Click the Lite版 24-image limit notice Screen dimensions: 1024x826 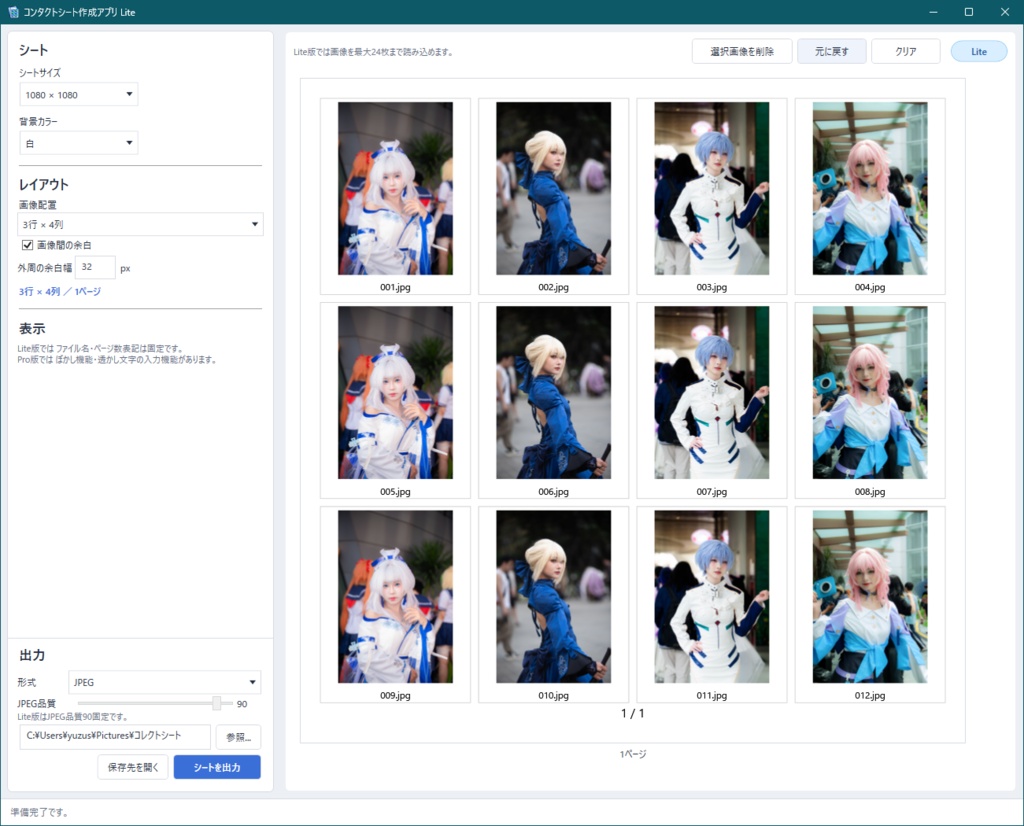[x=373, y=52]
